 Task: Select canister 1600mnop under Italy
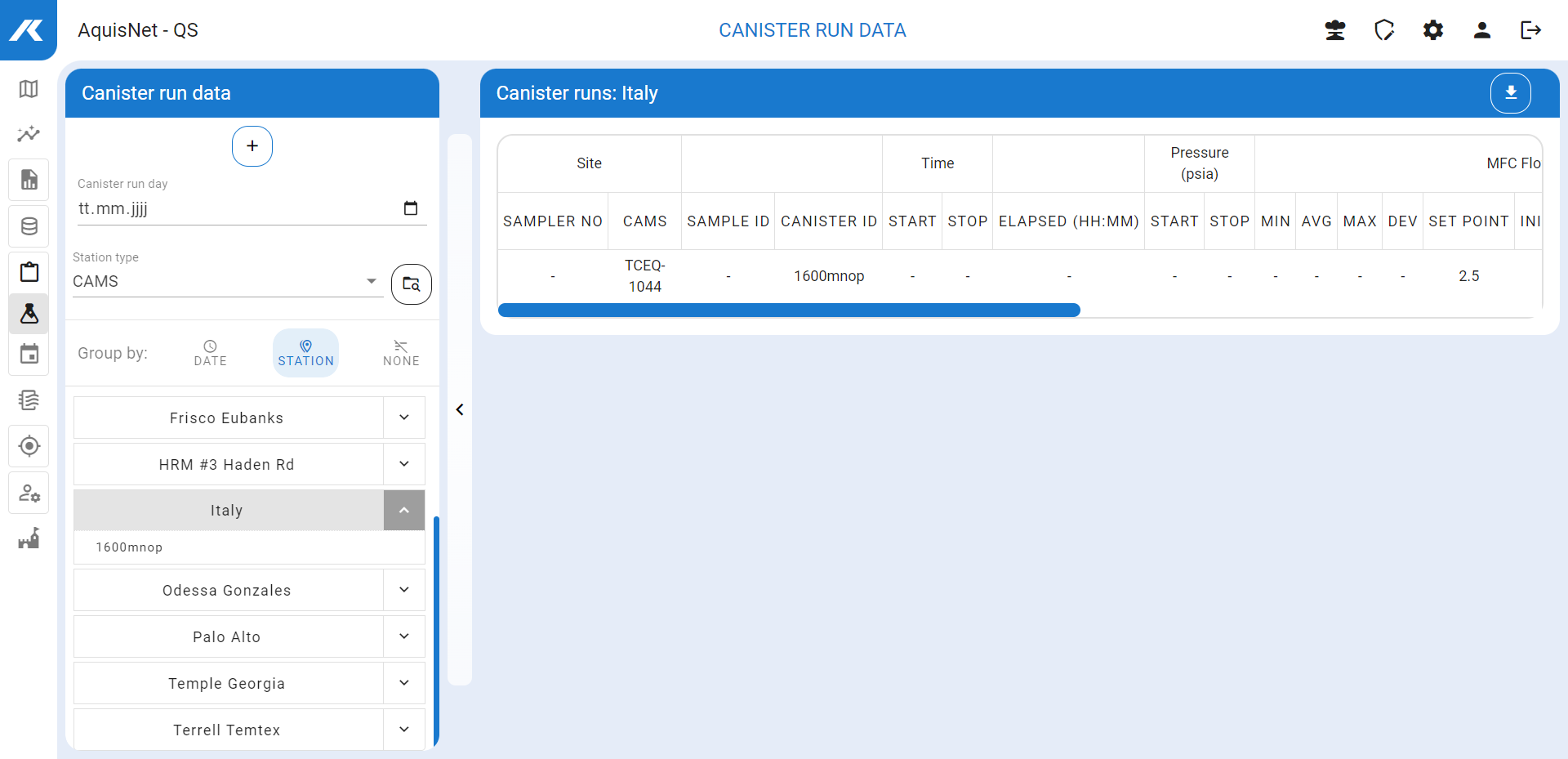coord(129,547)
